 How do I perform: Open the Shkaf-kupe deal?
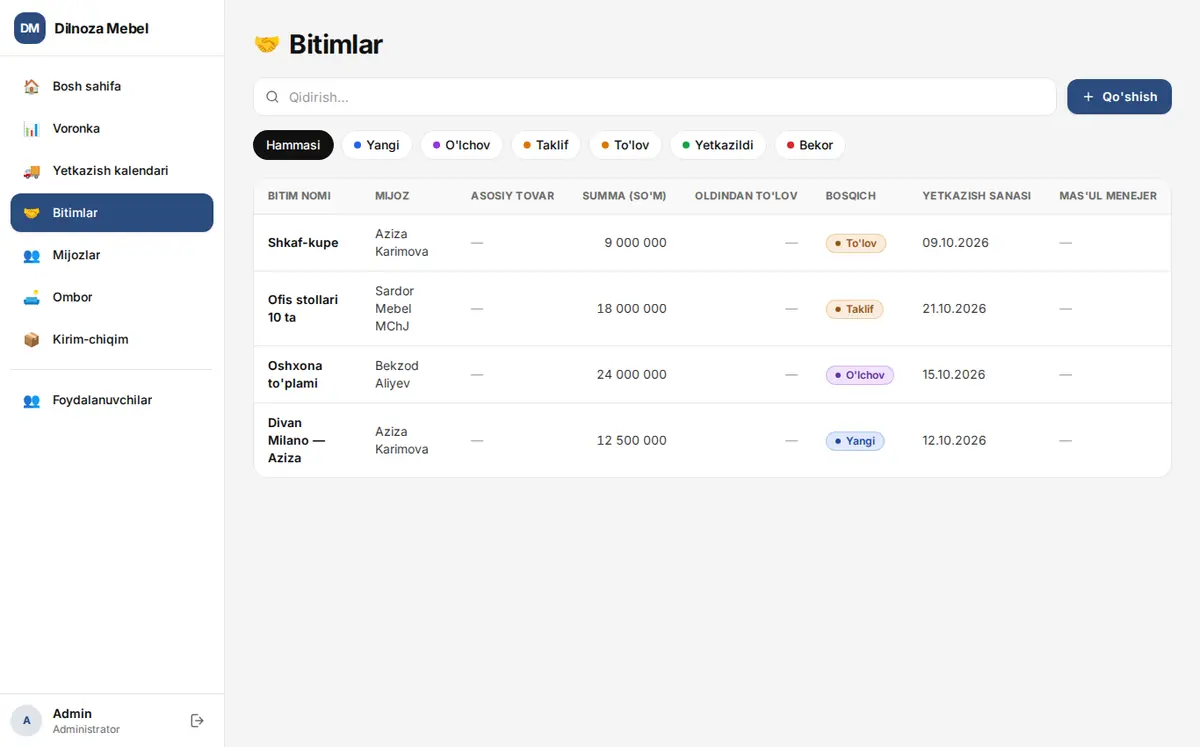point(303,243)
